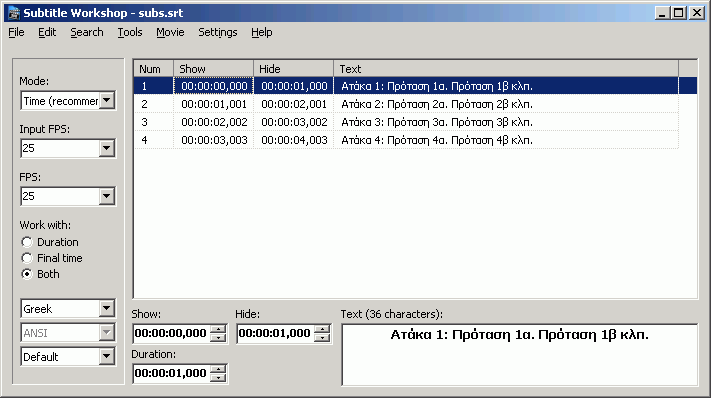The width and height of the screenshot is (711, 398).
Task: Open the Movie menu
Action: point(170,33)
